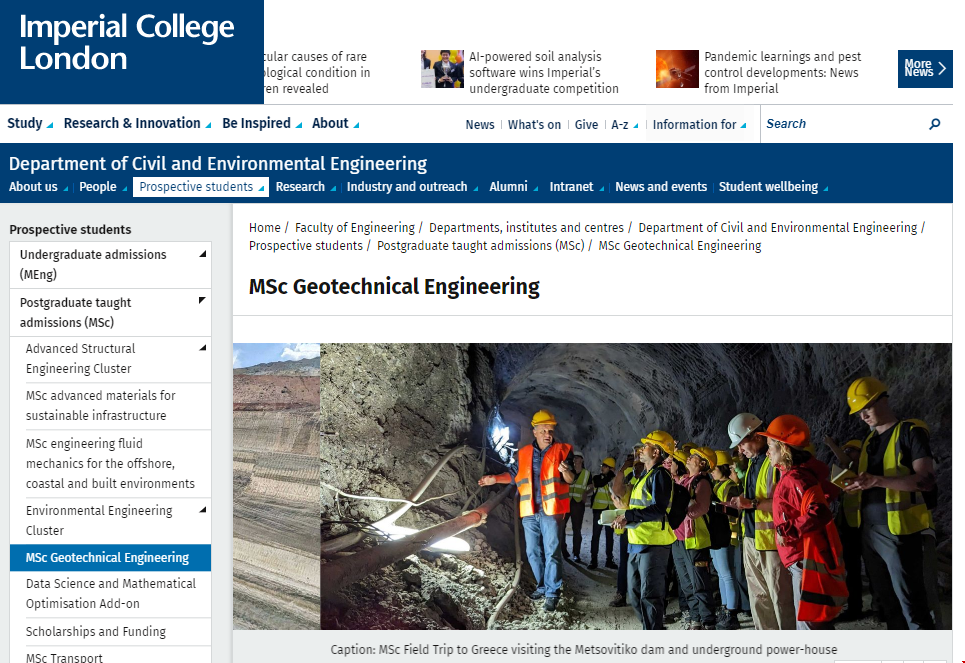The width and height of the screenshot is (965, 663).
Task: Collapse the Postgraduate taught admissions expander
Action: (203, 301)
